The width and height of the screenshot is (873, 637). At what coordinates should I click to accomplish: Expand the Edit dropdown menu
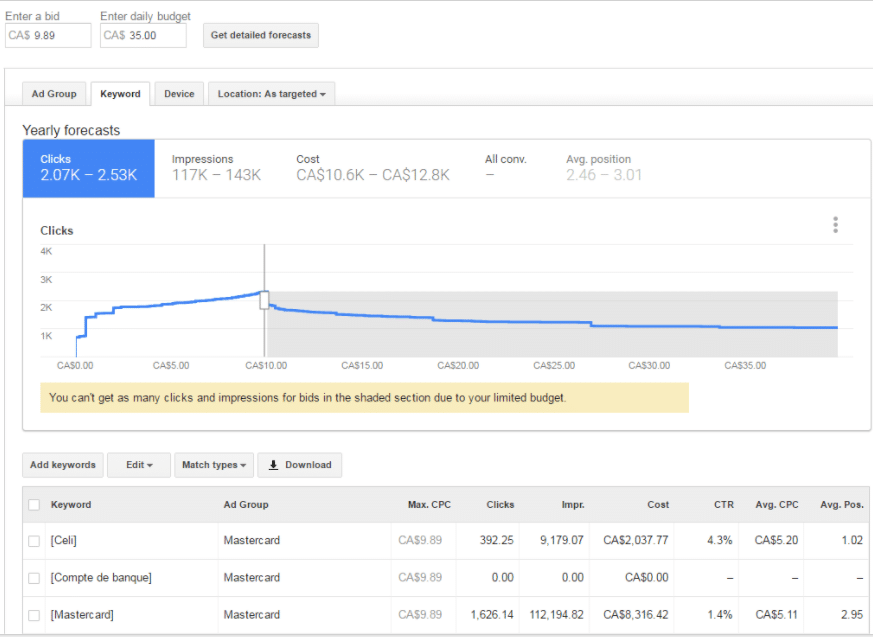click(x=139, y=465)
